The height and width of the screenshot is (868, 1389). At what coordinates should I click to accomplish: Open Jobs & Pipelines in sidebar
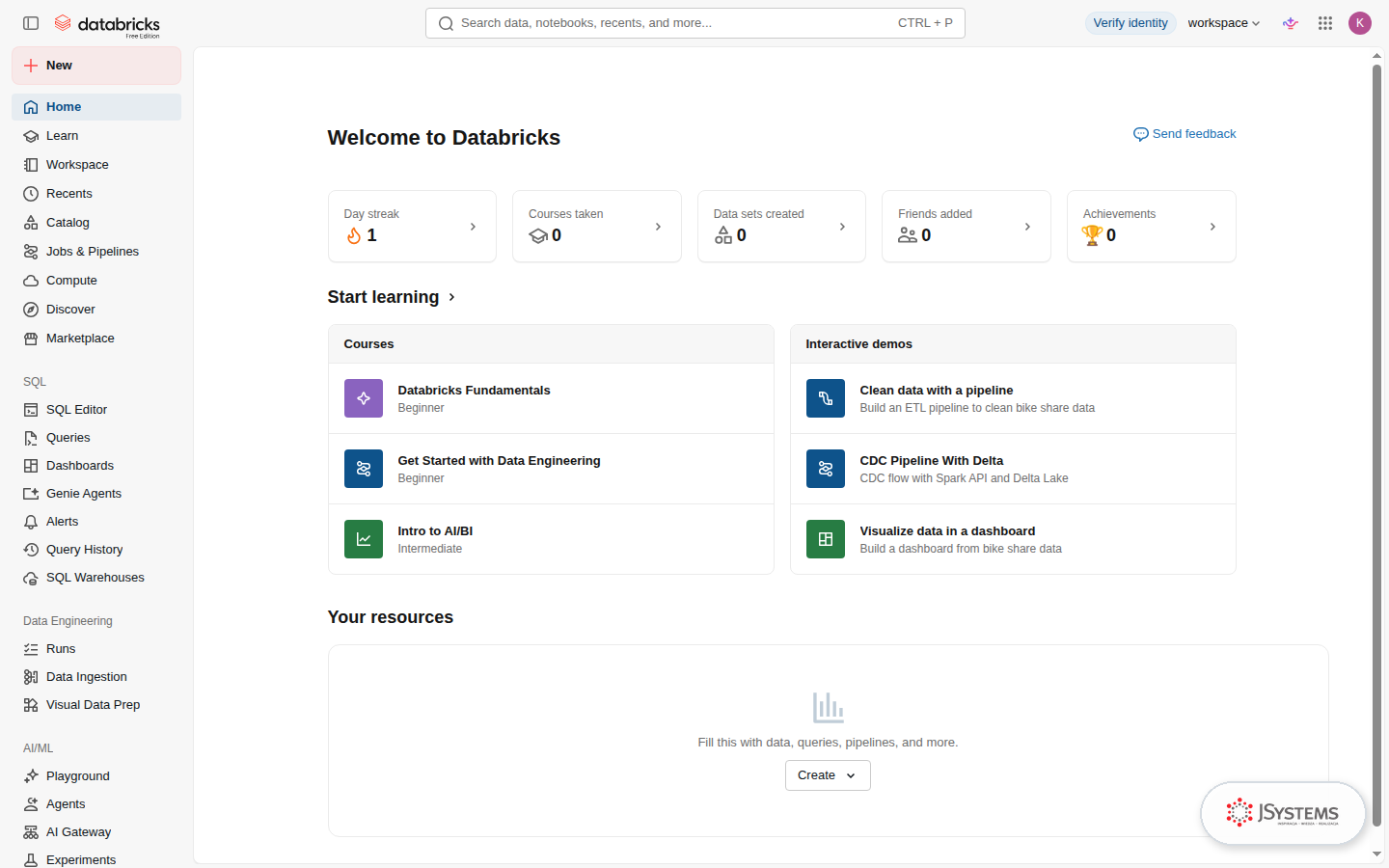96,252
